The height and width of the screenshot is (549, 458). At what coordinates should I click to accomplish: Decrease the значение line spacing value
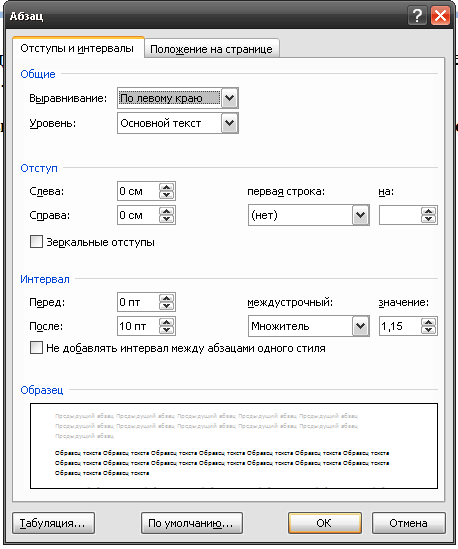429,330
